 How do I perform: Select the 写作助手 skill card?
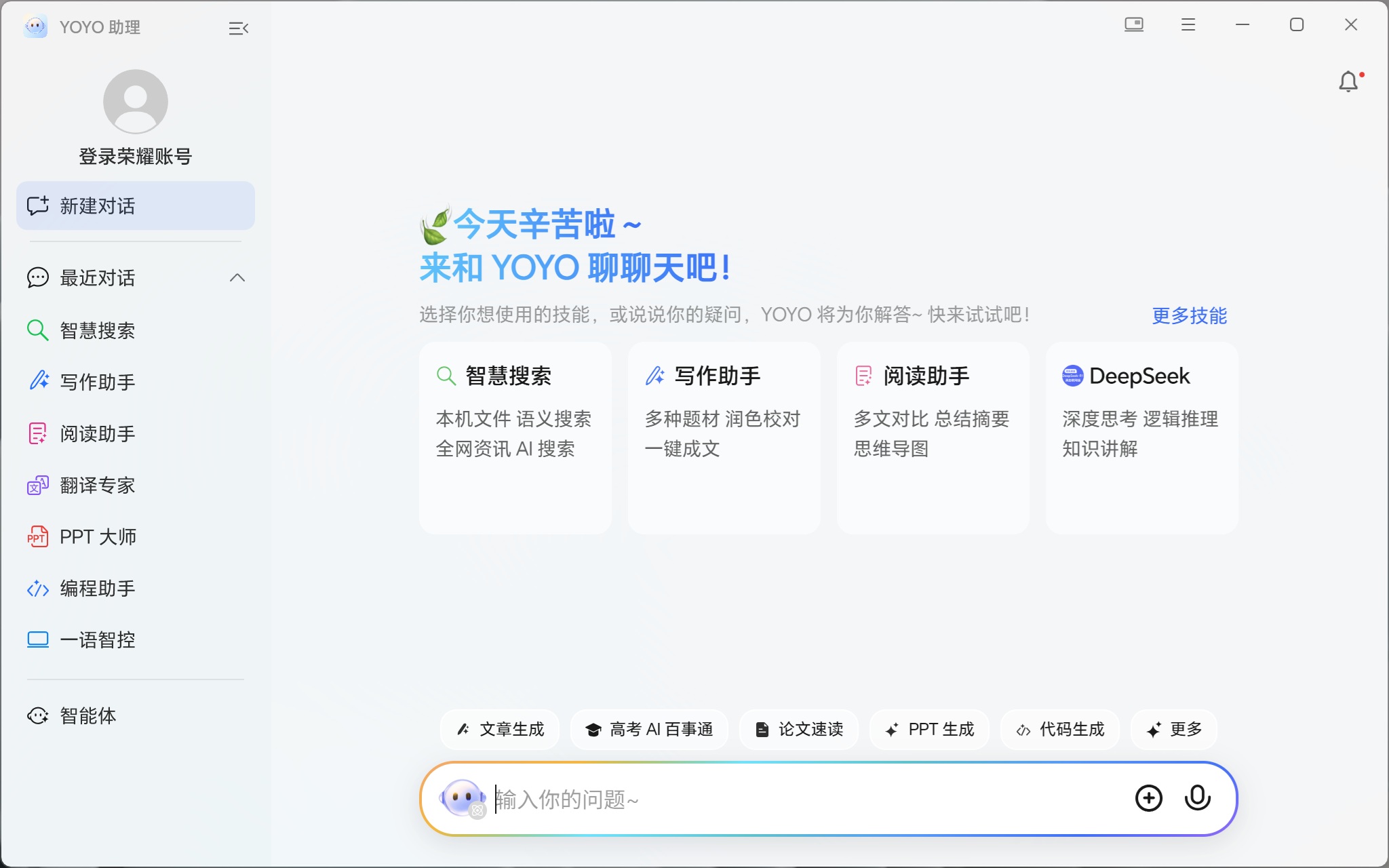click(x=724, y=437)
